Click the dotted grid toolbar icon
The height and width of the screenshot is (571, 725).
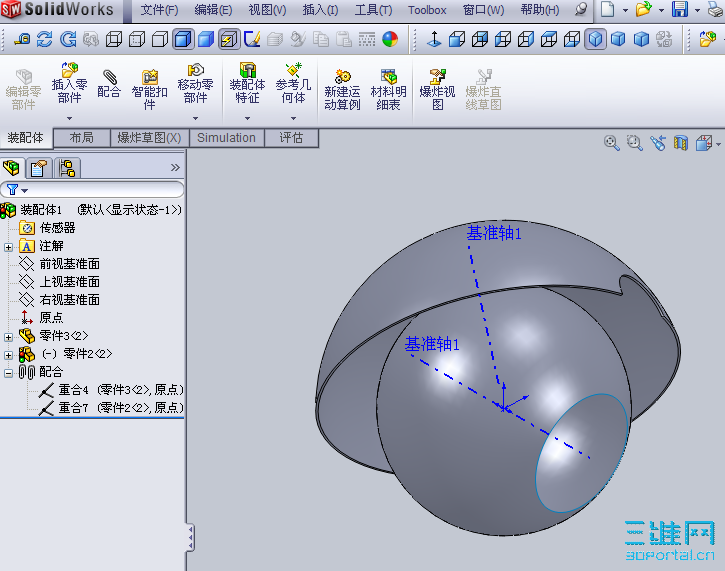367,39
